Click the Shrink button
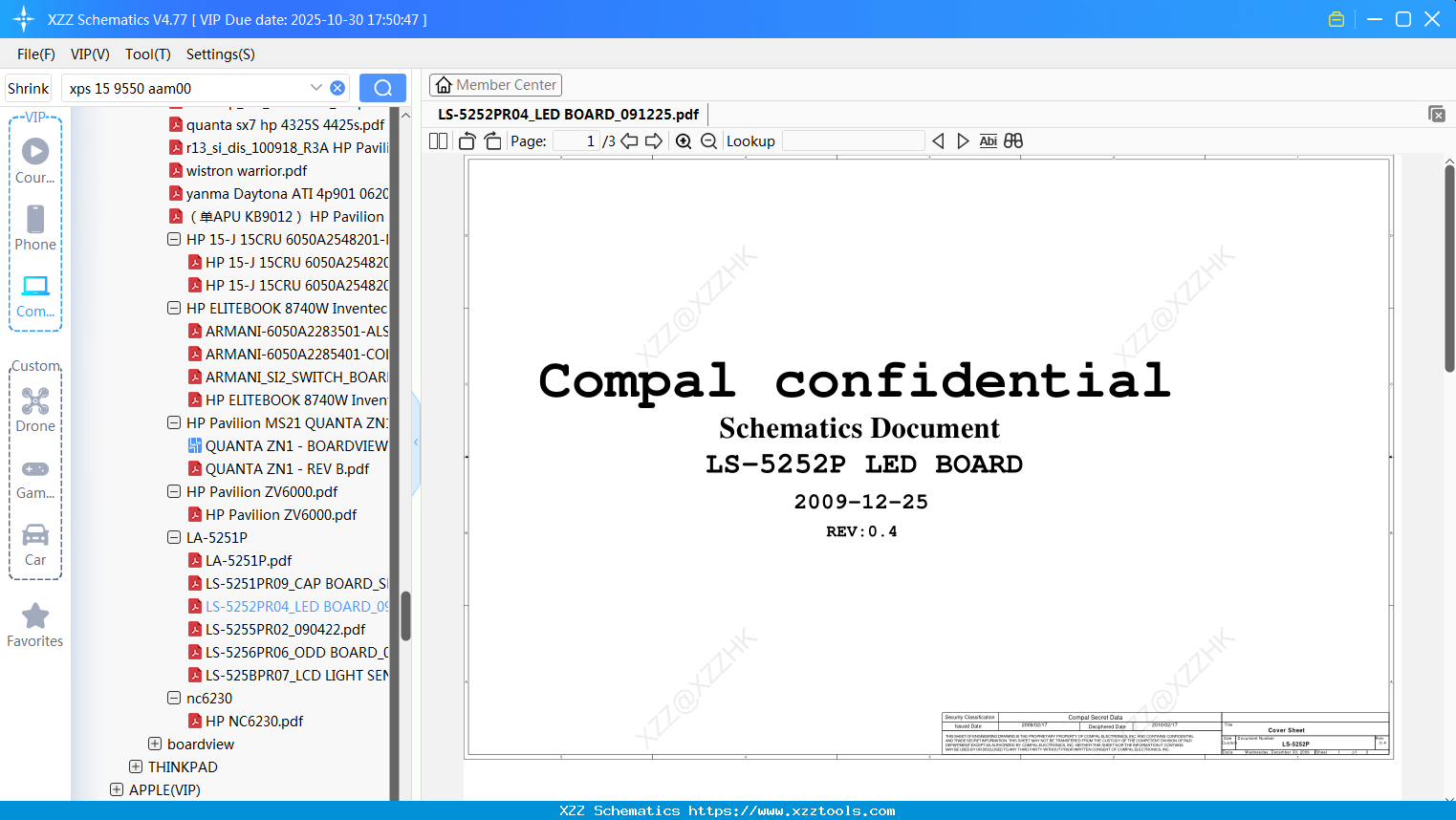Viewport: 1456px width, 820px height. coord(29,88)
